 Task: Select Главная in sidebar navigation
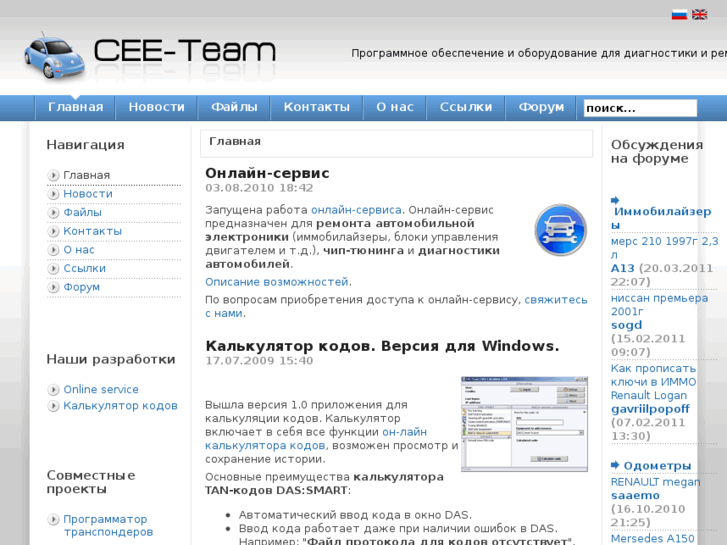pos(87,175)
